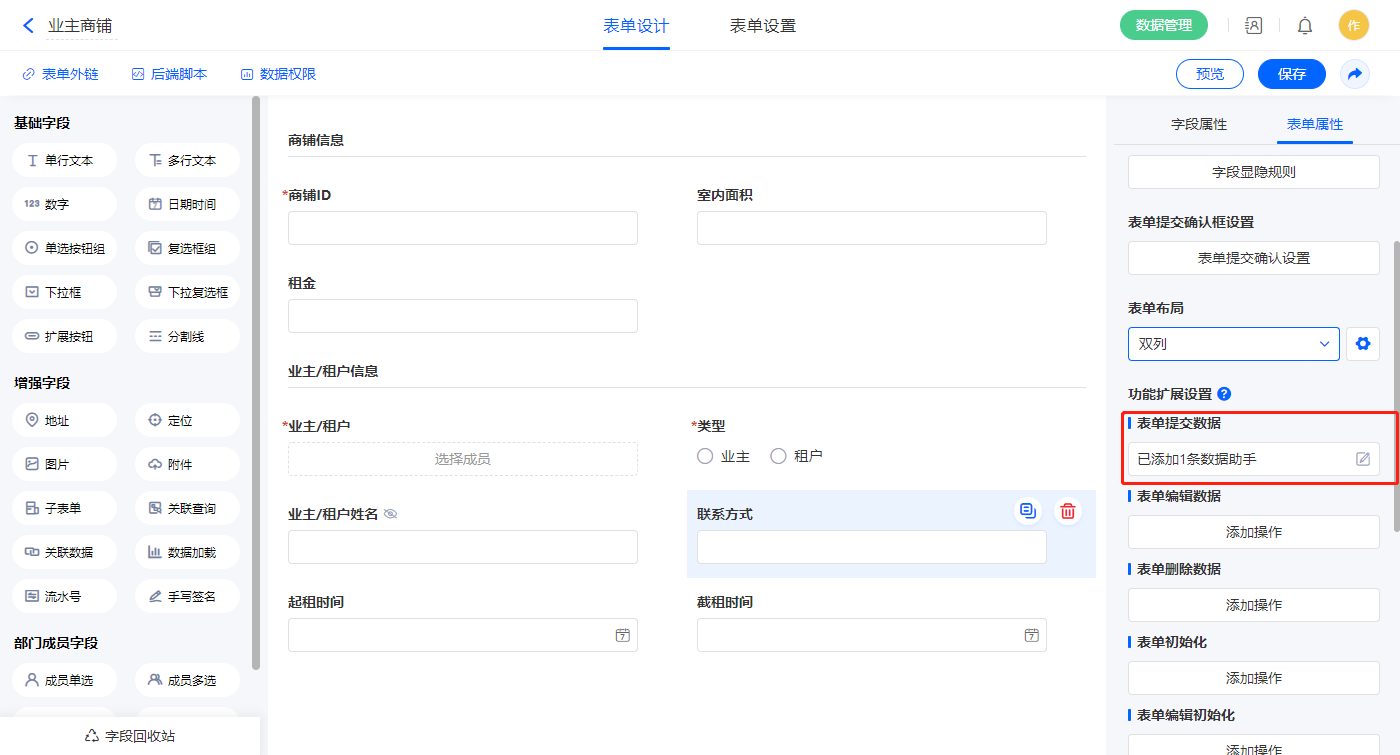
Task: Click the 数据管理 button
Action: (1163, 26)
